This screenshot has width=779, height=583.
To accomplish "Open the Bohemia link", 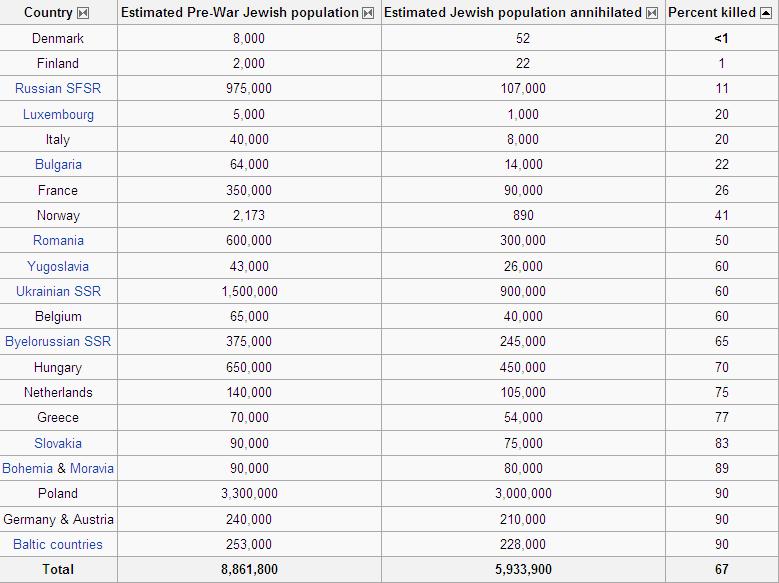I will tap(27, 468).
